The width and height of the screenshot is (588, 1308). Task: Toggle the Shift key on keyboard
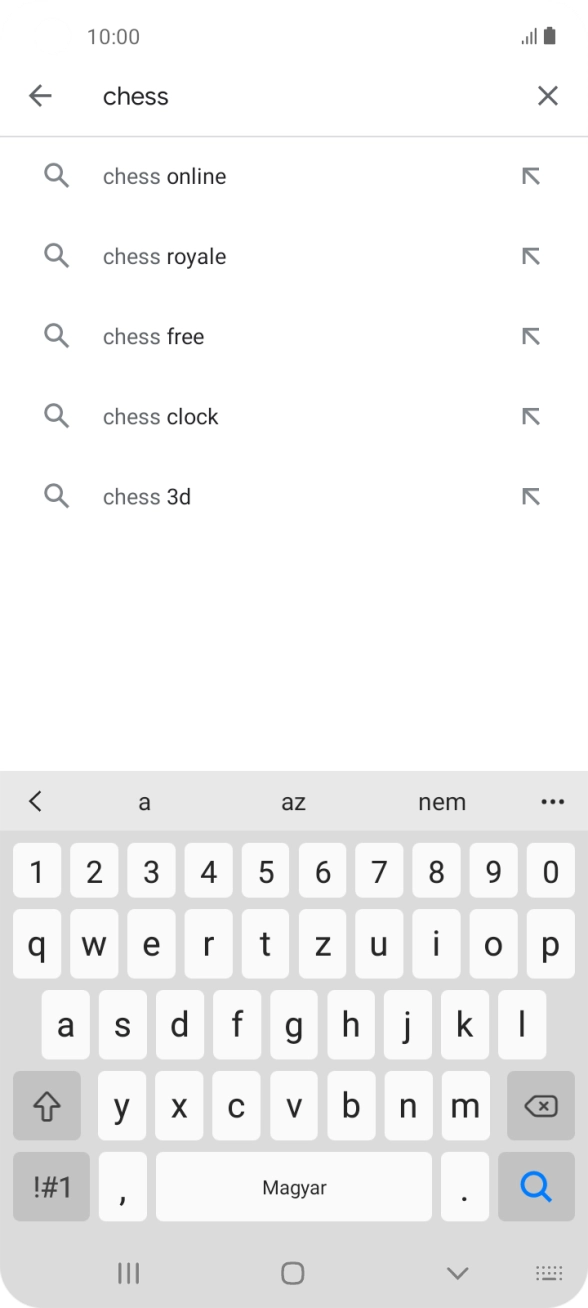click(47, 1106)
